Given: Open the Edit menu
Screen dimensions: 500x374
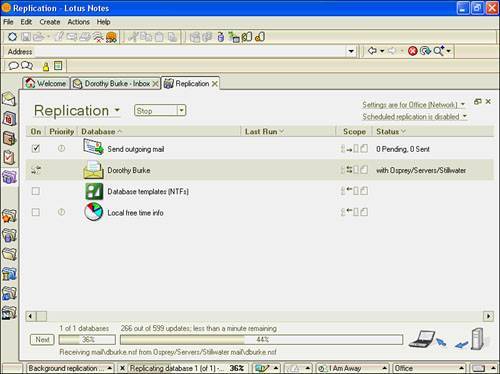Looking at the screenshot, I should pos(26,22).
